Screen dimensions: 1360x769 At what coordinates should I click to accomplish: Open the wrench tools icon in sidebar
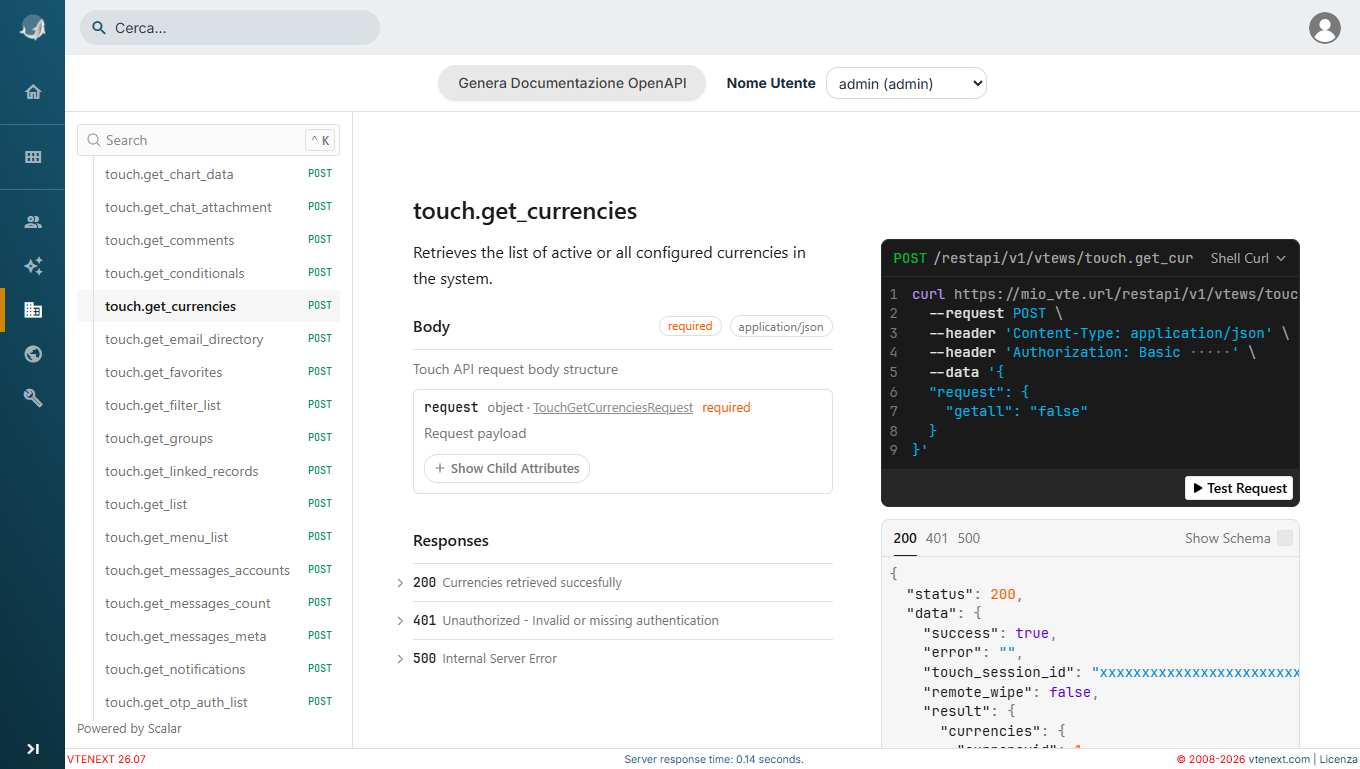click(x=33, y=398)
